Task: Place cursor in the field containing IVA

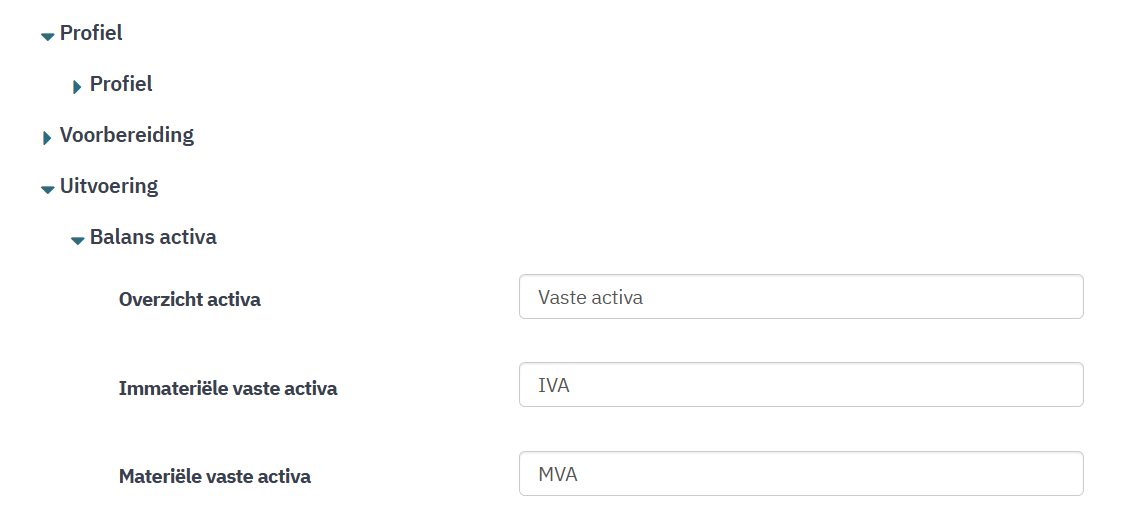Action: (x=800, y=385)
